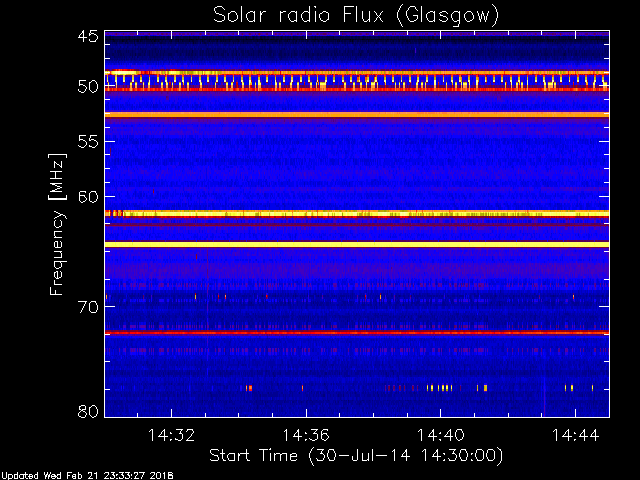Screen dimensions: 640x480
Task: Select the 80 MHz frequency tick label
Action: pyautogui.click(x=87, y=411)
